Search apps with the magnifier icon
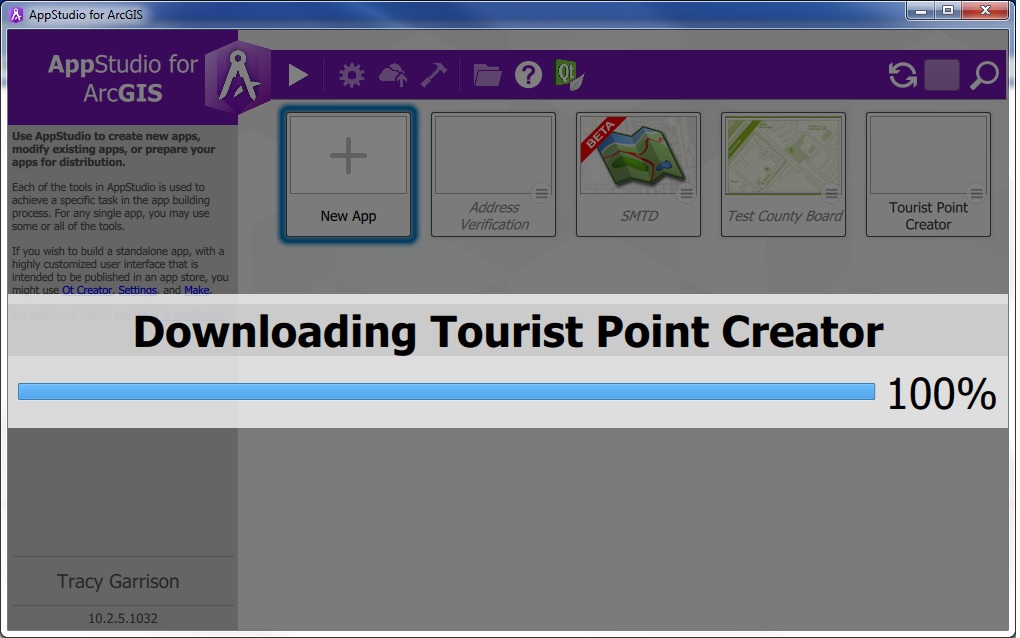 click(x=984, y=75)
